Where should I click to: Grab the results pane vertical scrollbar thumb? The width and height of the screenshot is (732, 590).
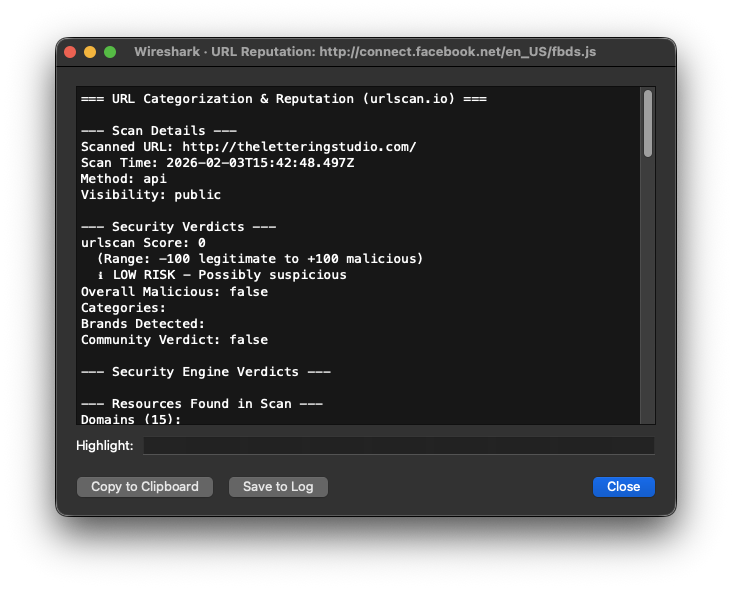[648, 124]
